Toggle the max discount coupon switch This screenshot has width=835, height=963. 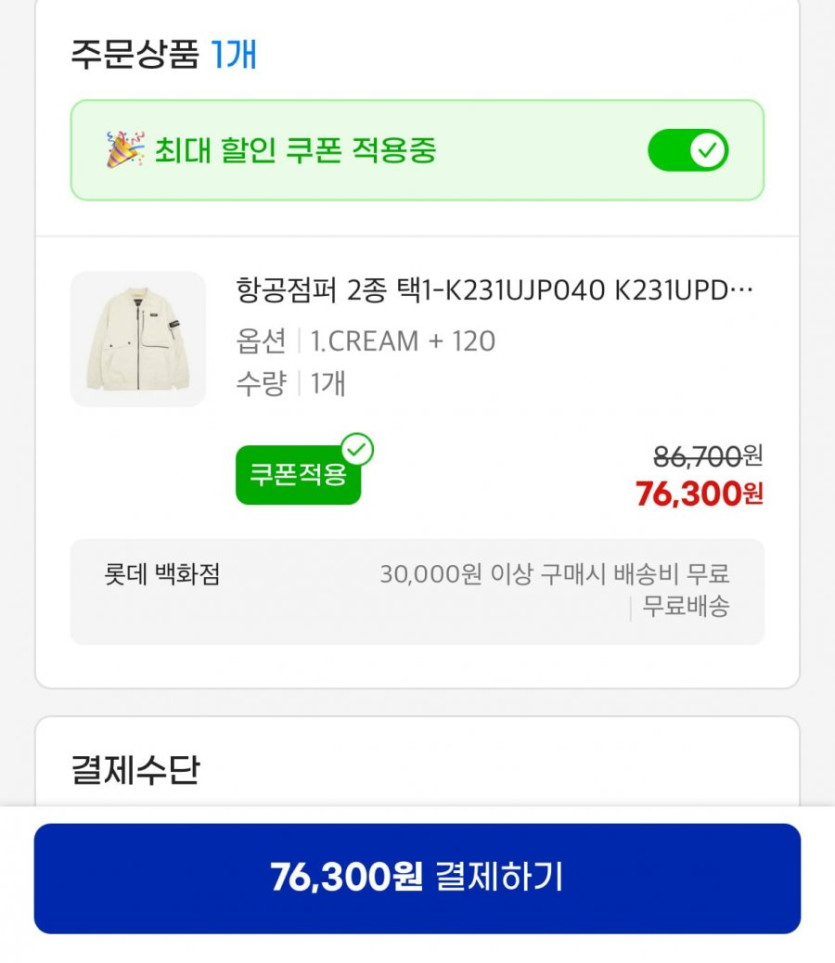(688, 151)
